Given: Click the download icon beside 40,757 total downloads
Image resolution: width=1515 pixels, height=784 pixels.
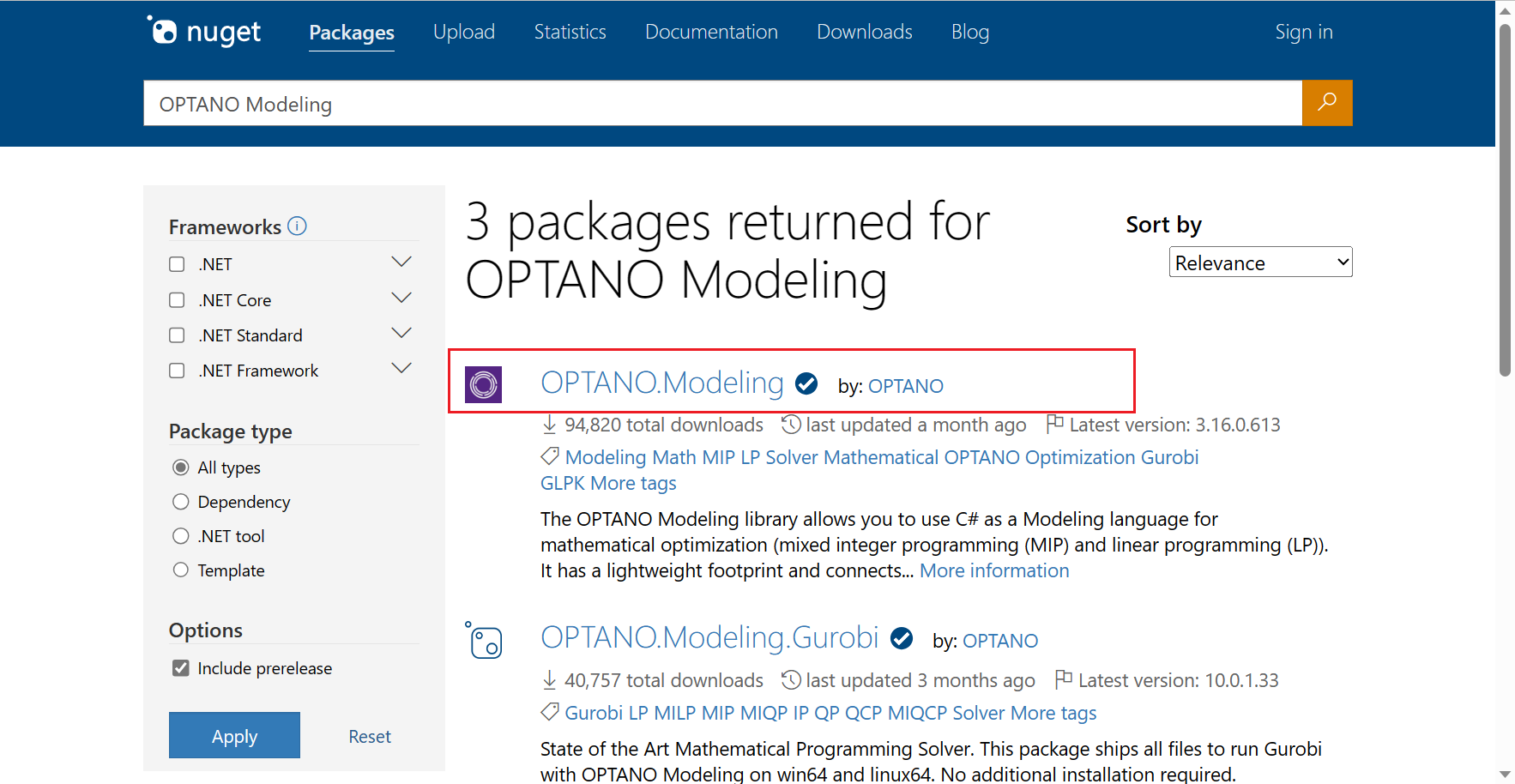Looking at the screenshot, I should tap(550, 680).
